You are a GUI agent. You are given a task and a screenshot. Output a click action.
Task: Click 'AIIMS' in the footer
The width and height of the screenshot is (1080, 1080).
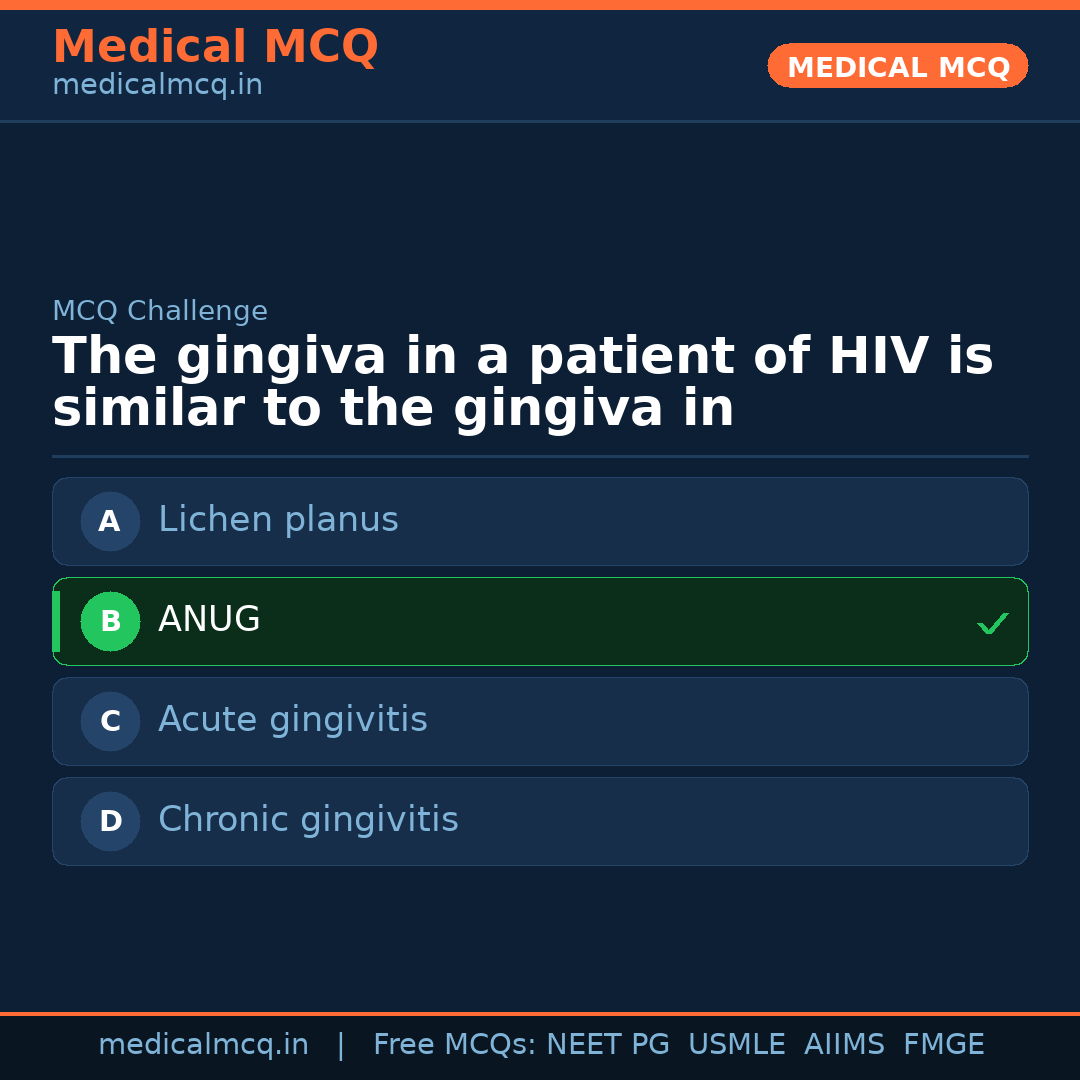coord(844,1045)
